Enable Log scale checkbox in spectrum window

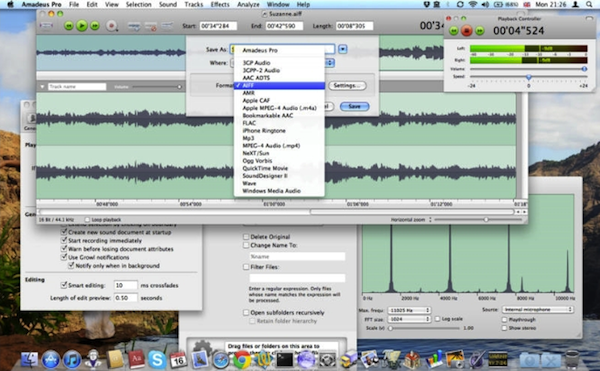(x=437, y=319)
